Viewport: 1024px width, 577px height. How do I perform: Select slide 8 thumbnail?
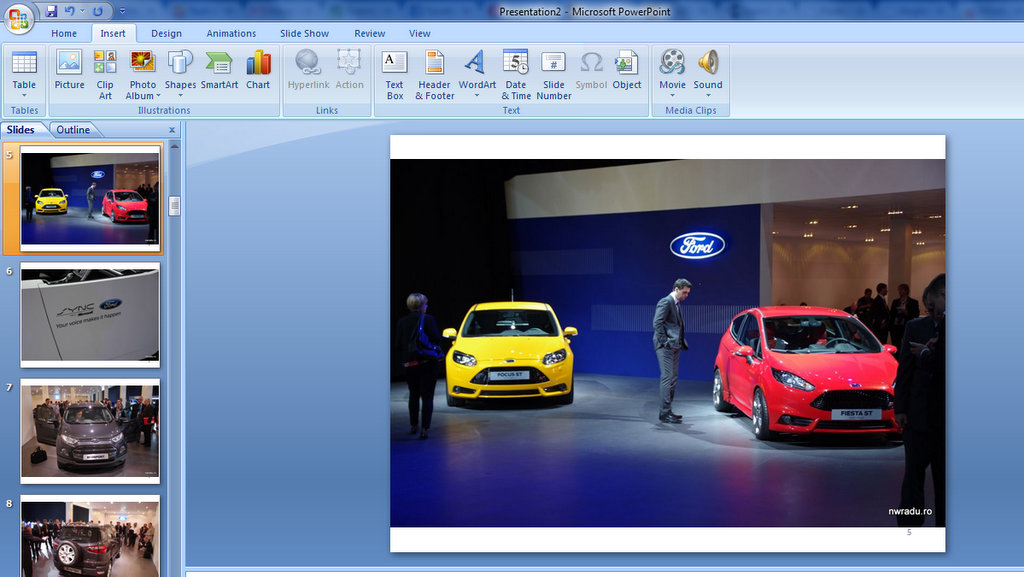90,536
